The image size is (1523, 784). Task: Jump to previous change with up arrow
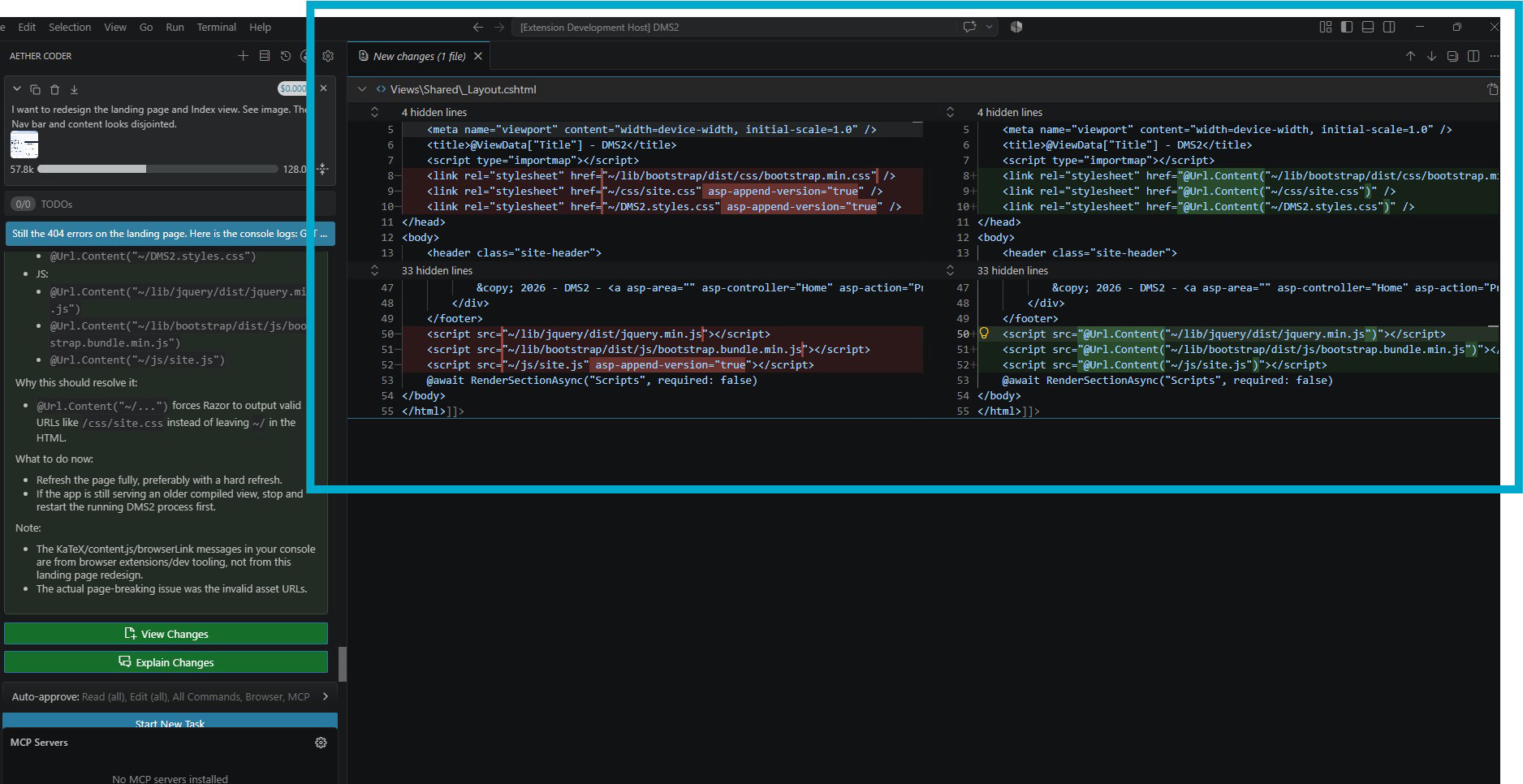(1410, 56)
